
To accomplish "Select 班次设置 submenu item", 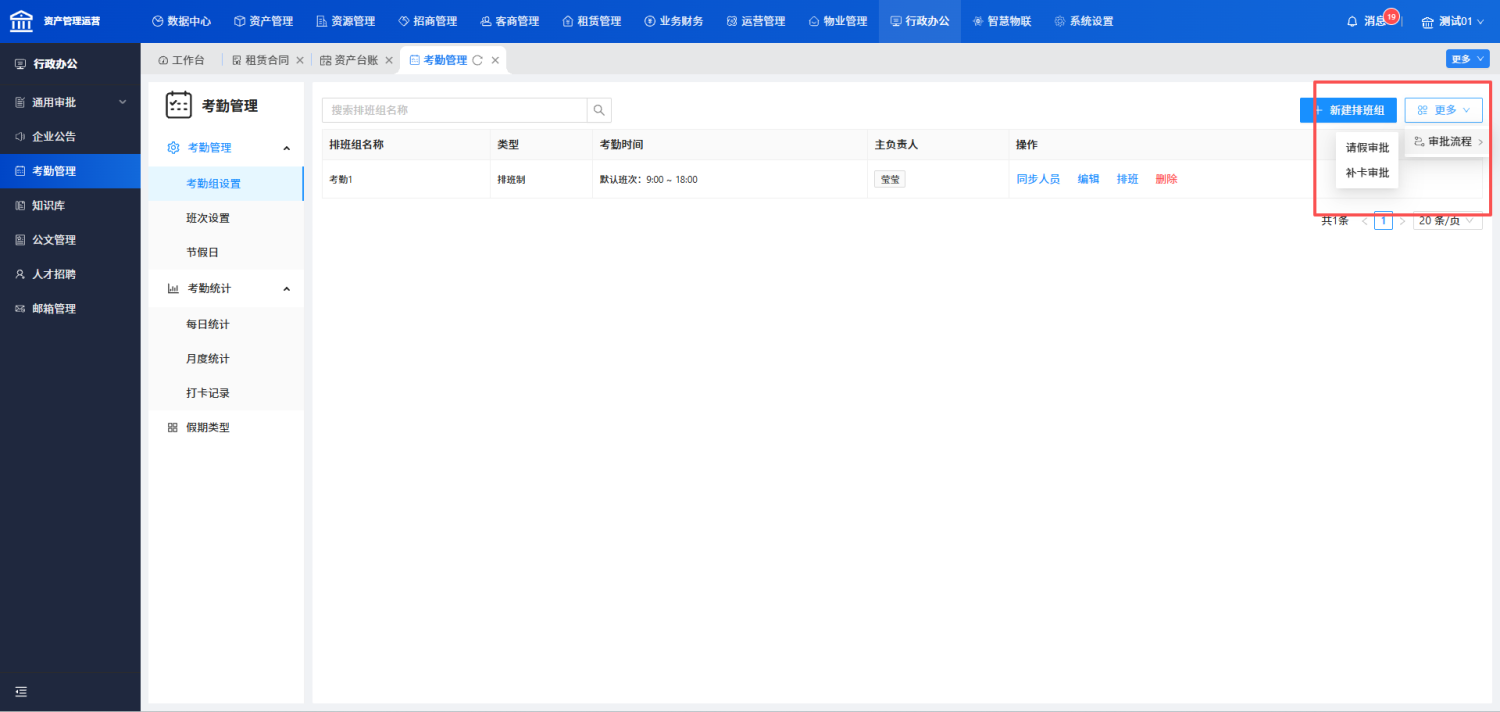I will pyautogui.click(x=226, y=218).
